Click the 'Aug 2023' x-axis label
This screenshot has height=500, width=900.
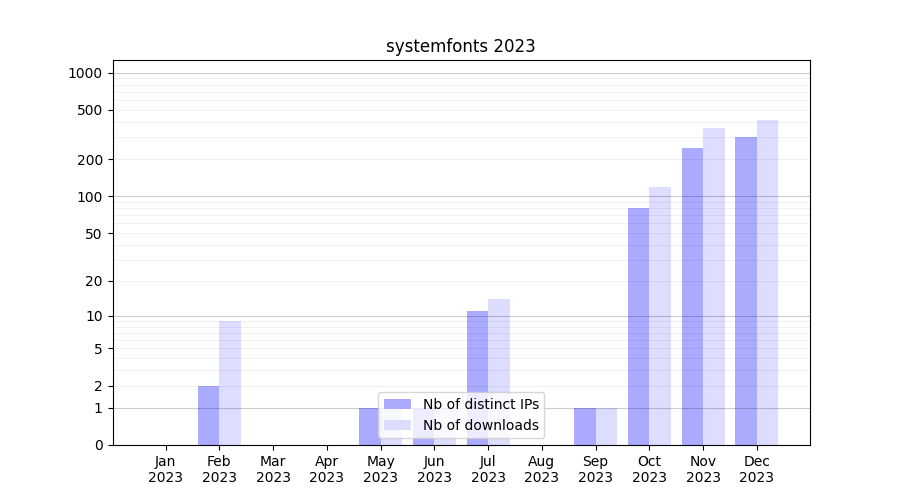tap(541, 469)
